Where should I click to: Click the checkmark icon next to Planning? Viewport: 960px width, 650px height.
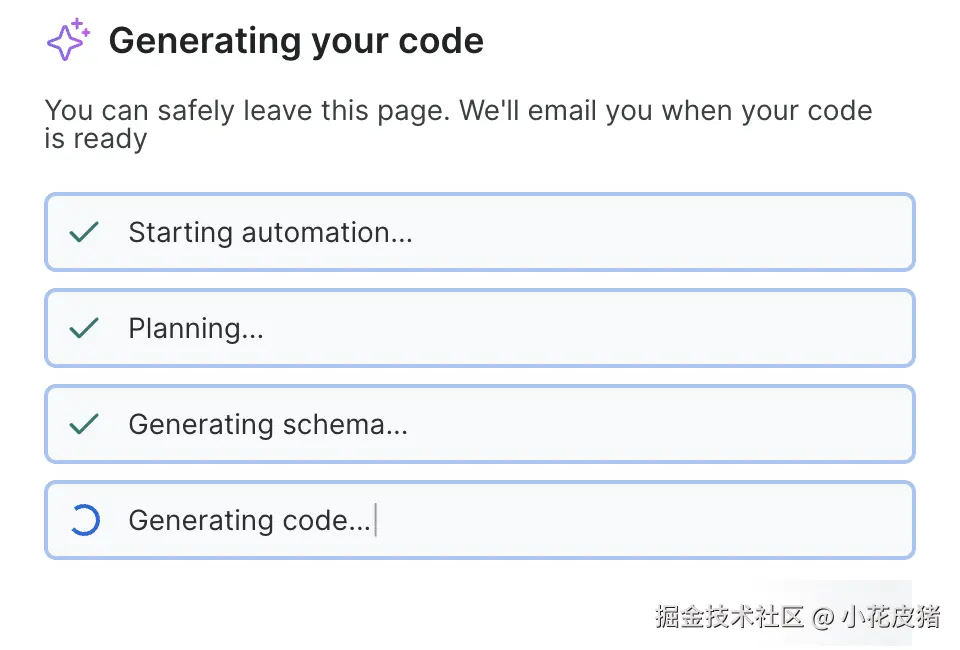click(x=84, y=328)
